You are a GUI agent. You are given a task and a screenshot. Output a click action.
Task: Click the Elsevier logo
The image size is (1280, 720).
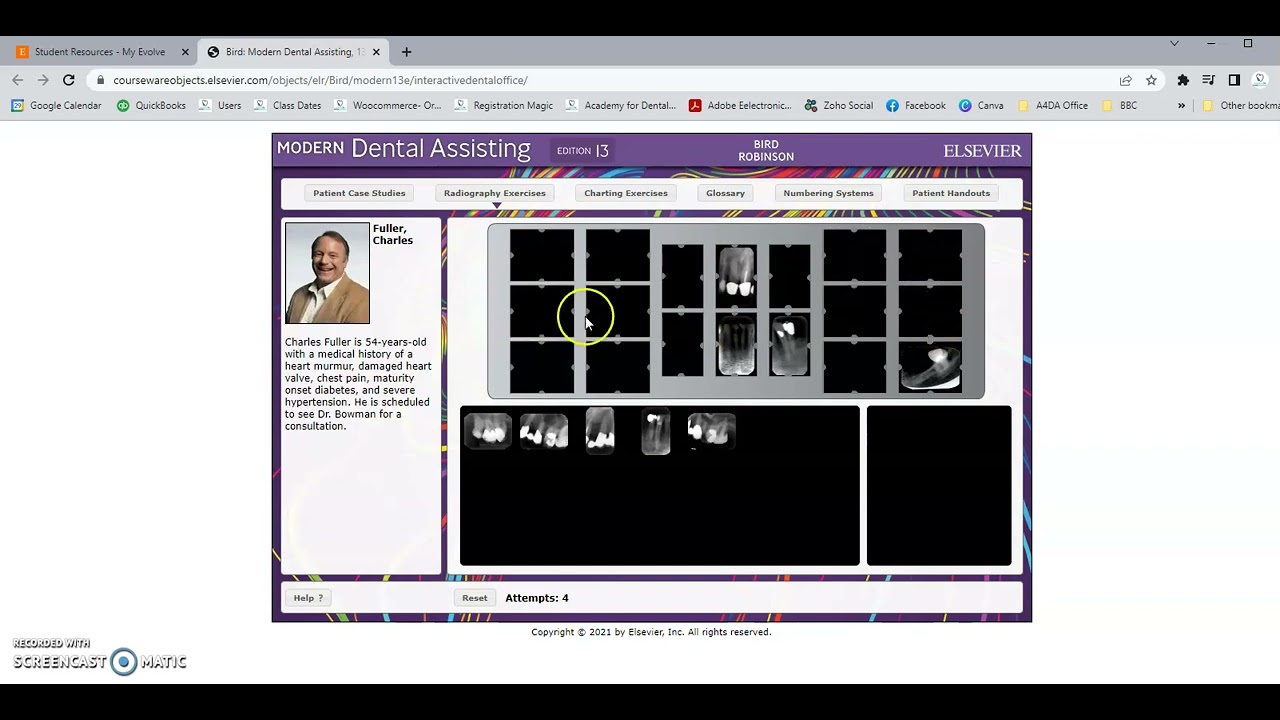pyautogui.click(x=982, y=151)
